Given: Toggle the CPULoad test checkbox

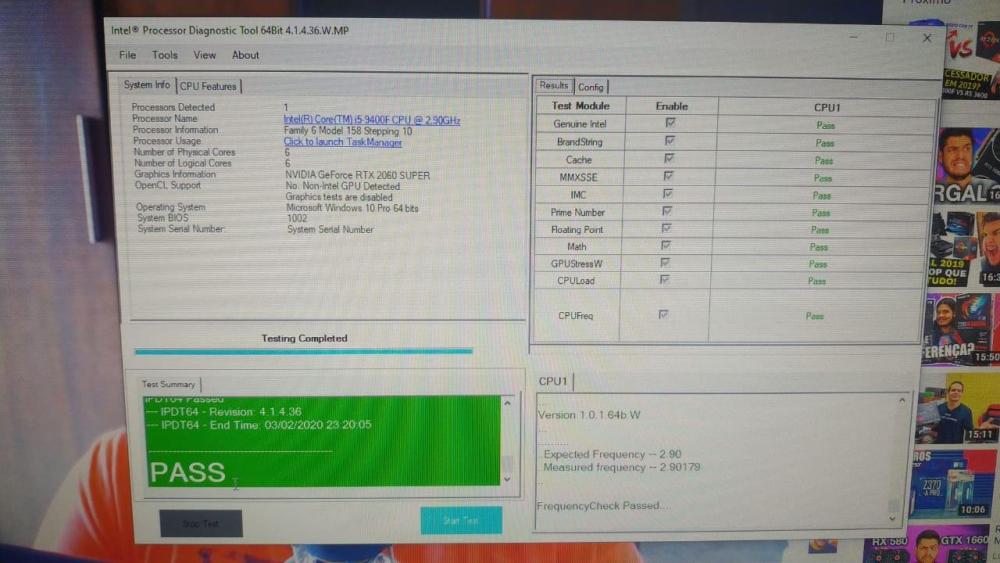Looking at the screenshot, I should point(664,279).
